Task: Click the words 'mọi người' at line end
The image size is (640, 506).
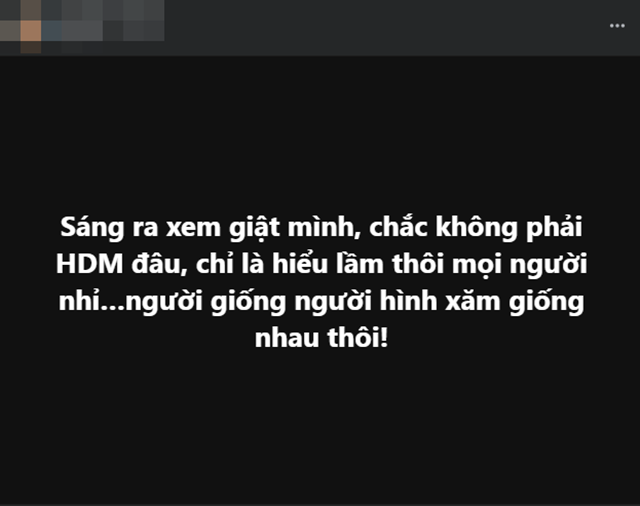Action: [520, 265]
